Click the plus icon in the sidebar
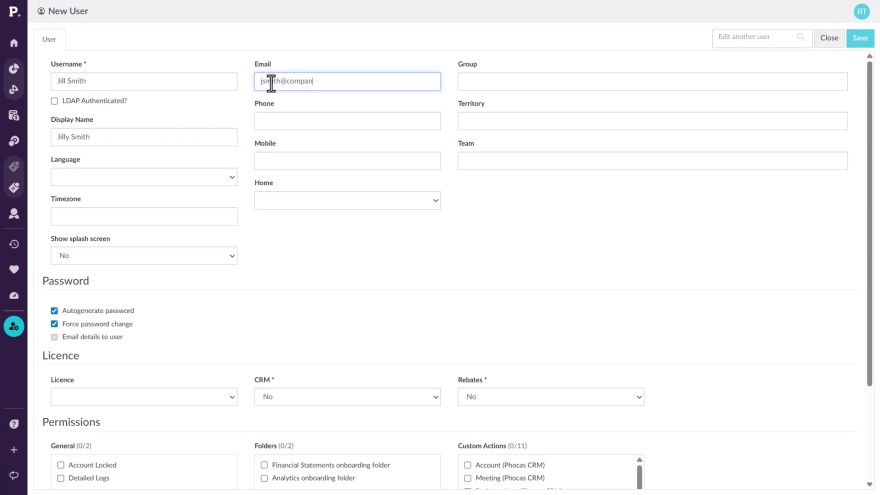The image size is (880, 495). coord(14,450)
